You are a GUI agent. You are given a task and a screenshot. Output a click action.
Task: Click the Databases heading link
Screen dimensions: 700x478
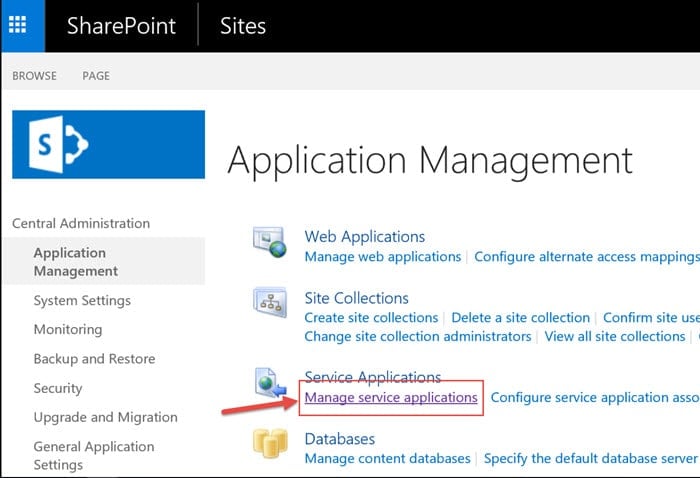tap(340, 439)
